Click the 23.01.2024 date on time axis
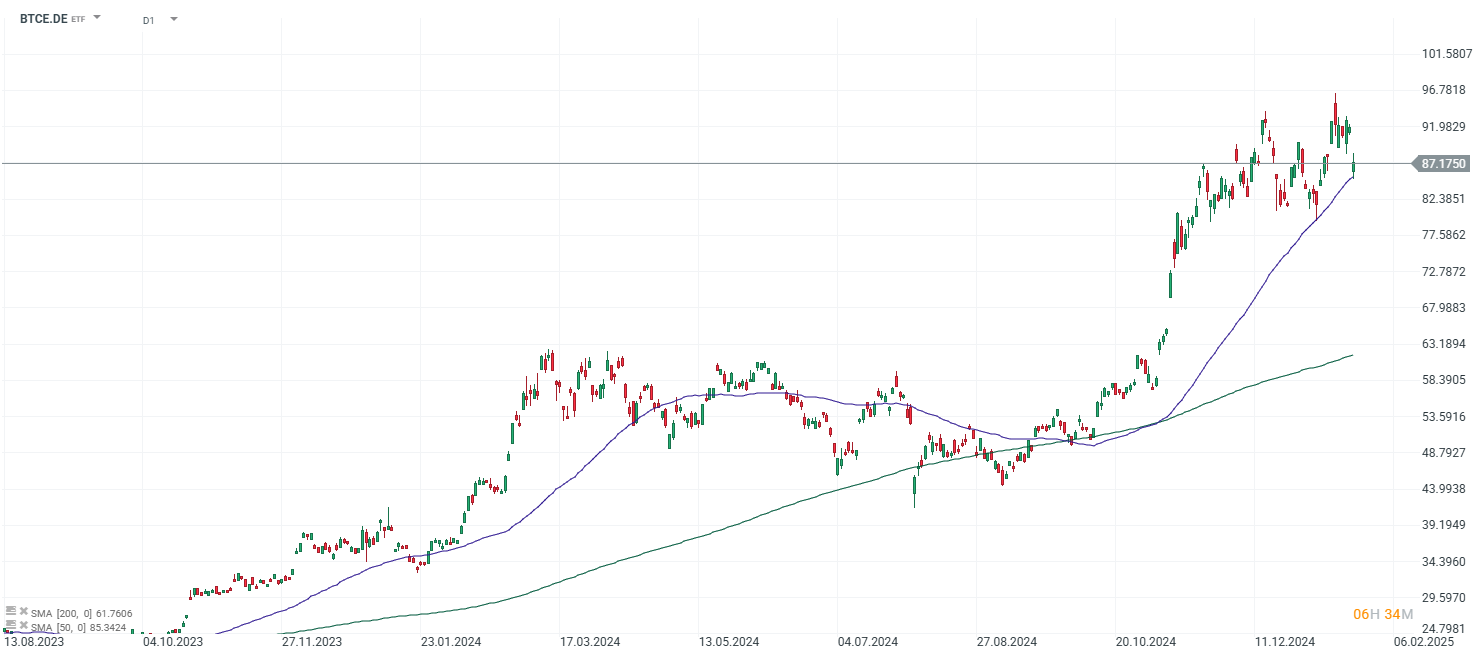The width and height of the screenshot is (1482, 659). (450, 642)
